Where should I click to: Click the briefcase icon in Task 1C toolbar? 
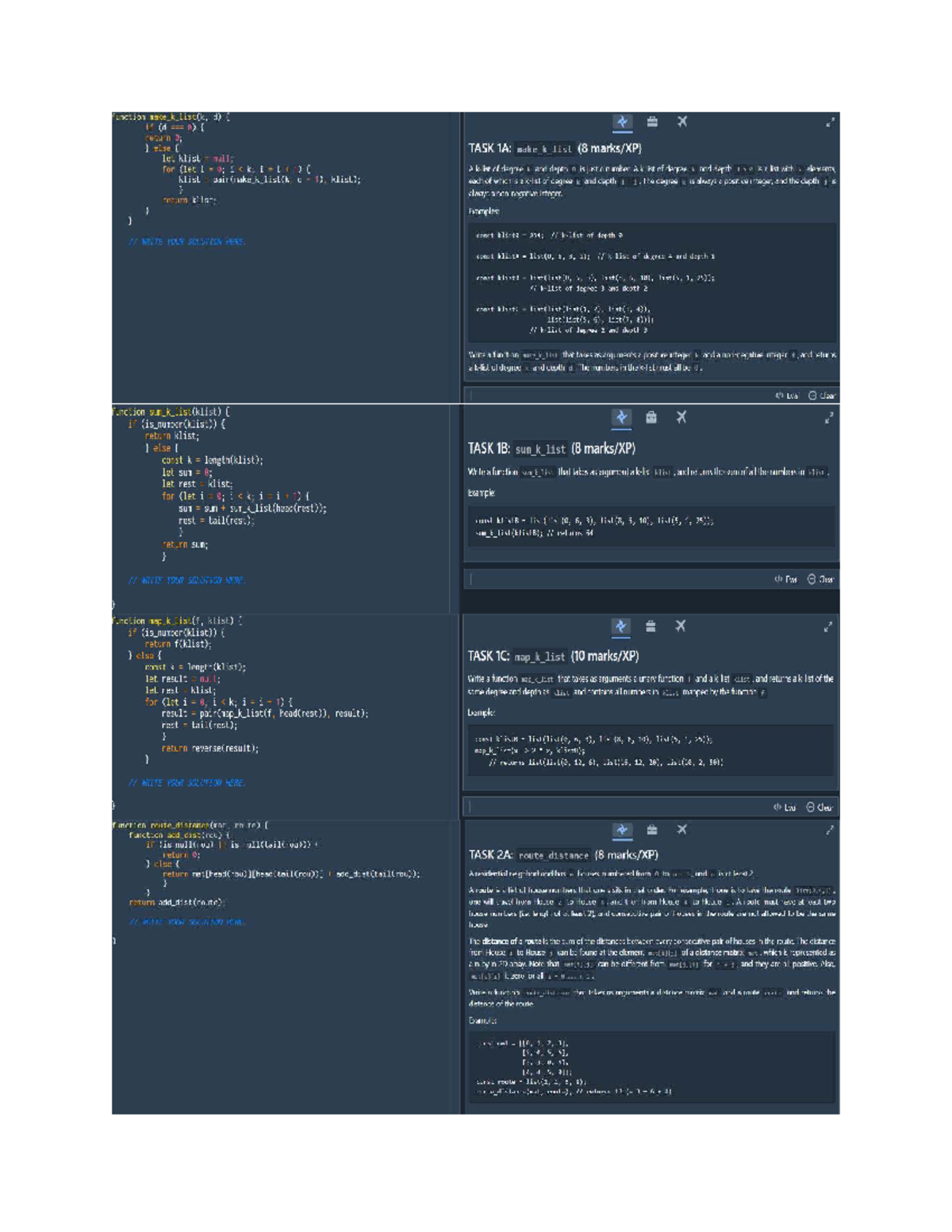[651, 625]
